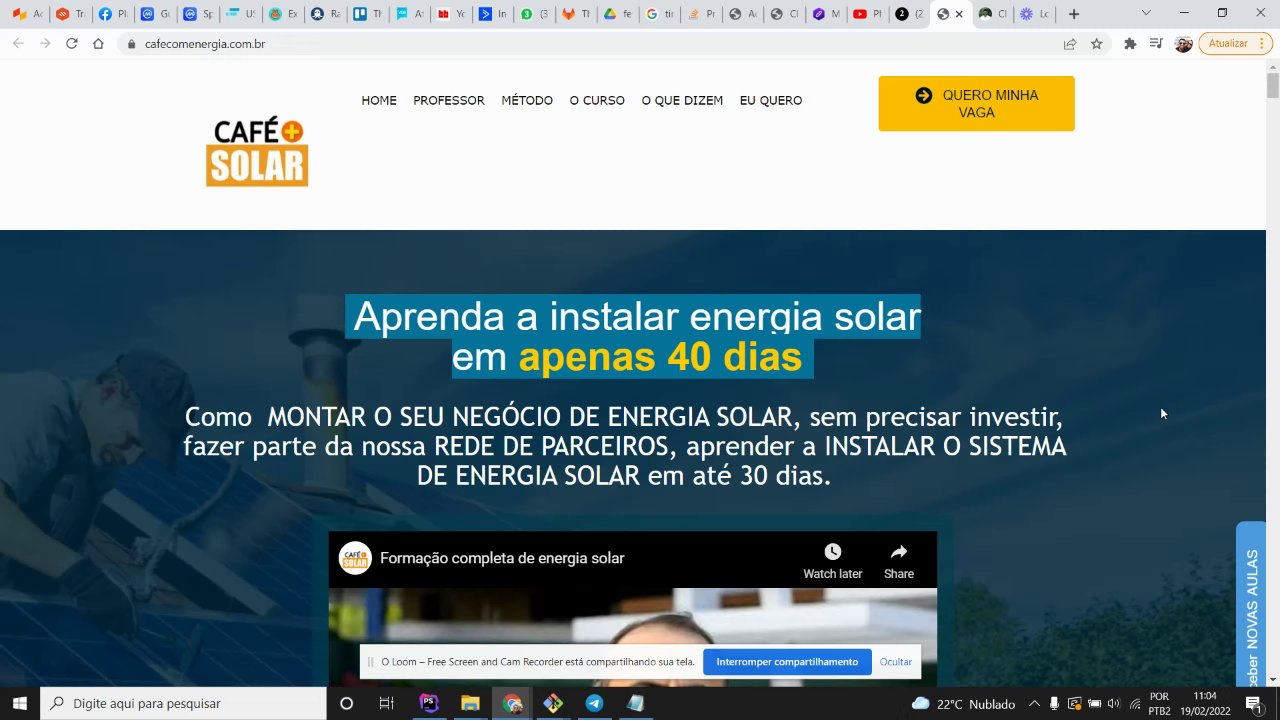Viewport: 1280px width, 720px height.
Task: Switch to the GitLab browser tab
Action: tap(574, 14)
